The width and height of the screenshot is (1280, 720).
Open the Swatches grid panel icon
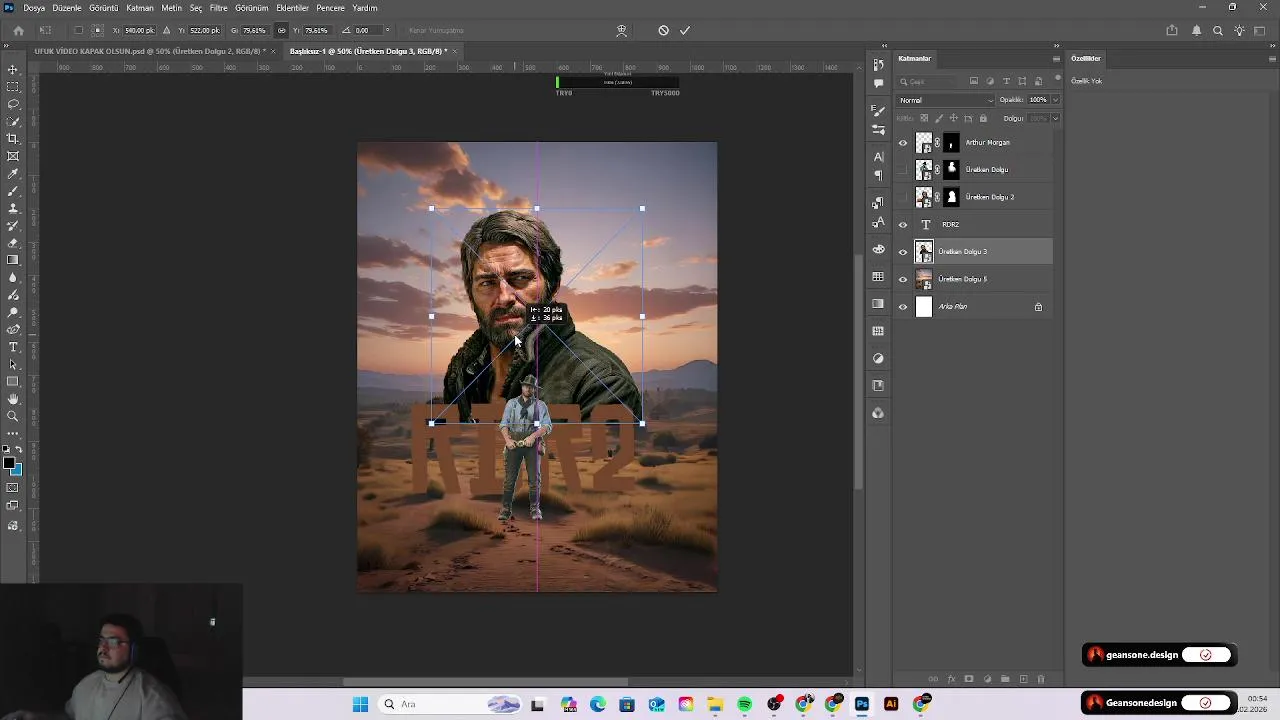tap(878, 277)
